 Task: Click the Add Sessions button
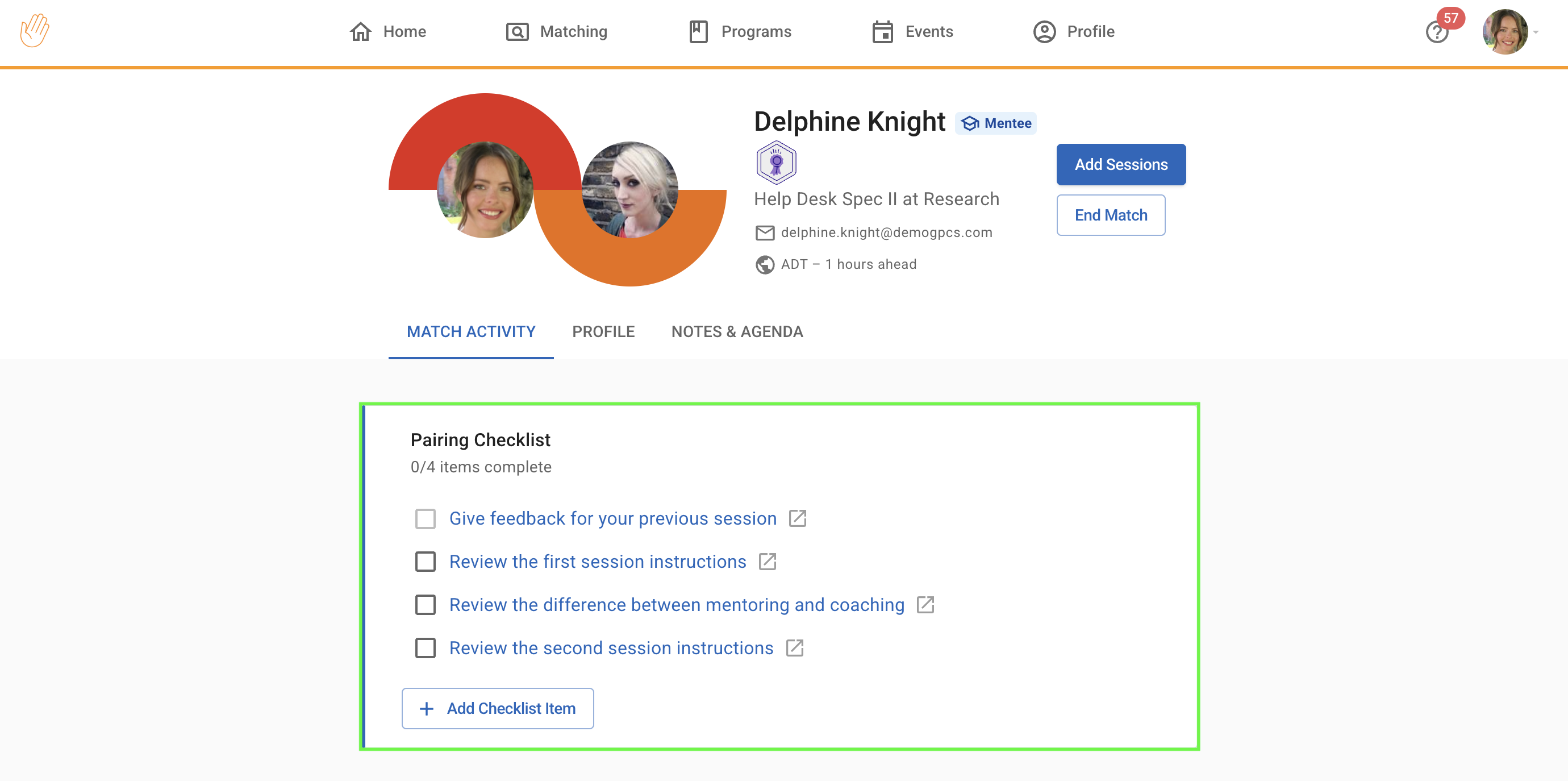1120,164
